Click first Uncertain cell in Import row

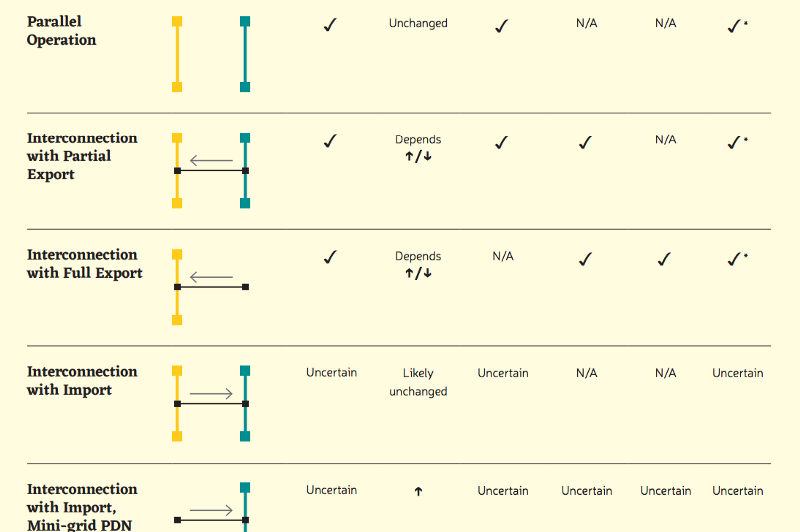coord(332,373)
